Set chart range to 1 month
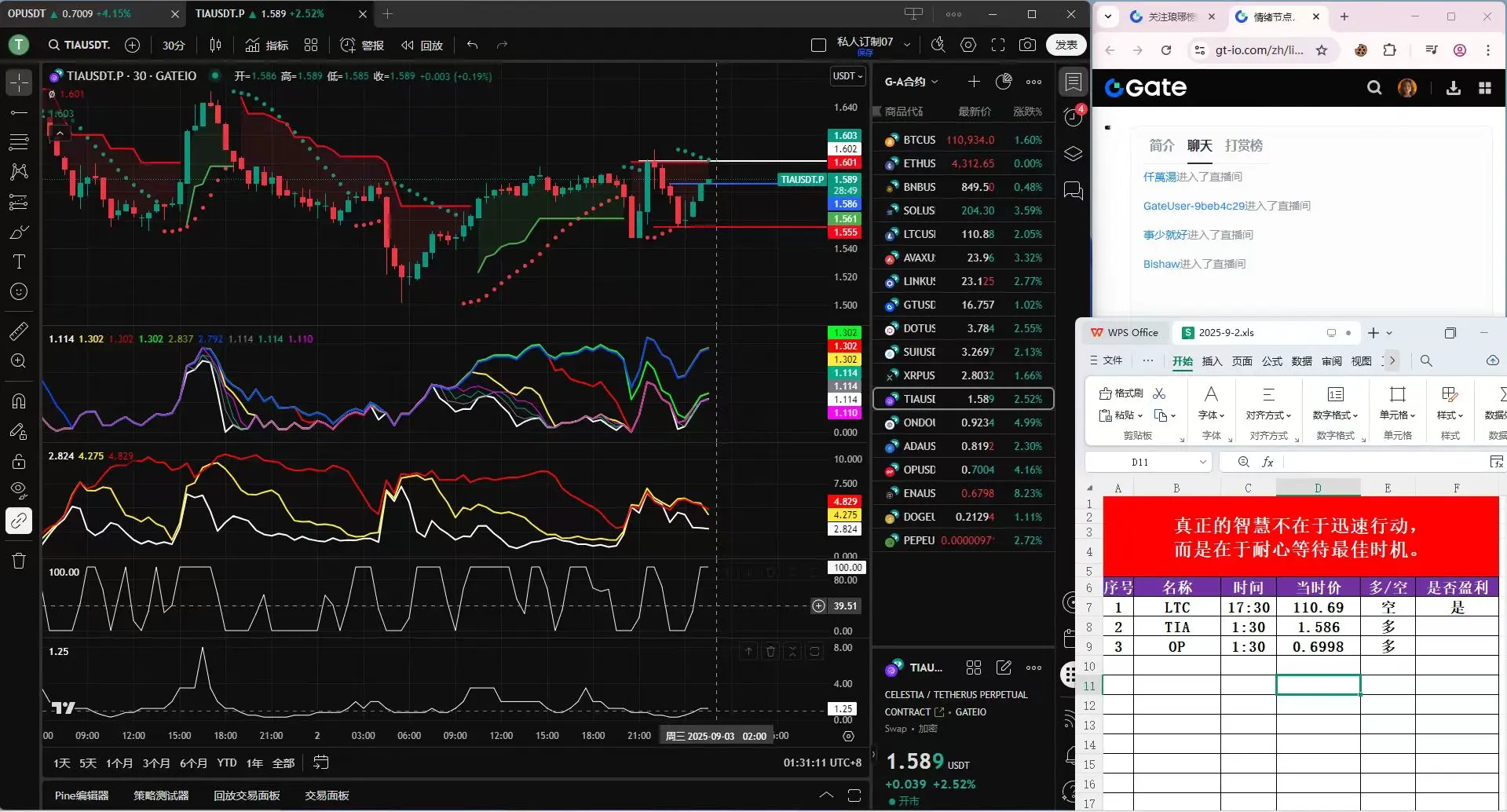Image resolution: width=1507 pixels, height=812 pixels. pos(119,763)
